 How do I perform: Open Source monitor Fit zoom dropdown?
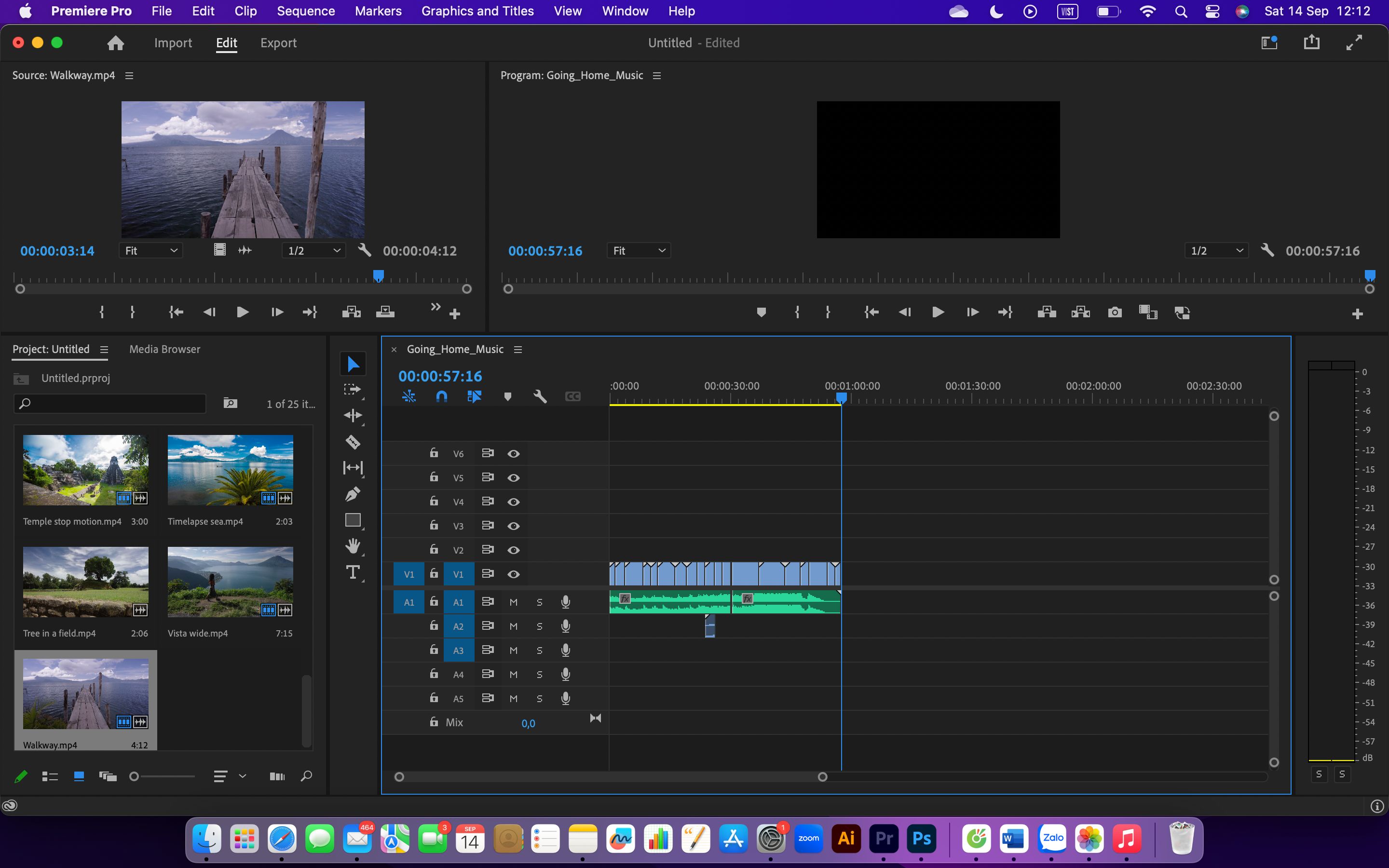tap(151, 251)
